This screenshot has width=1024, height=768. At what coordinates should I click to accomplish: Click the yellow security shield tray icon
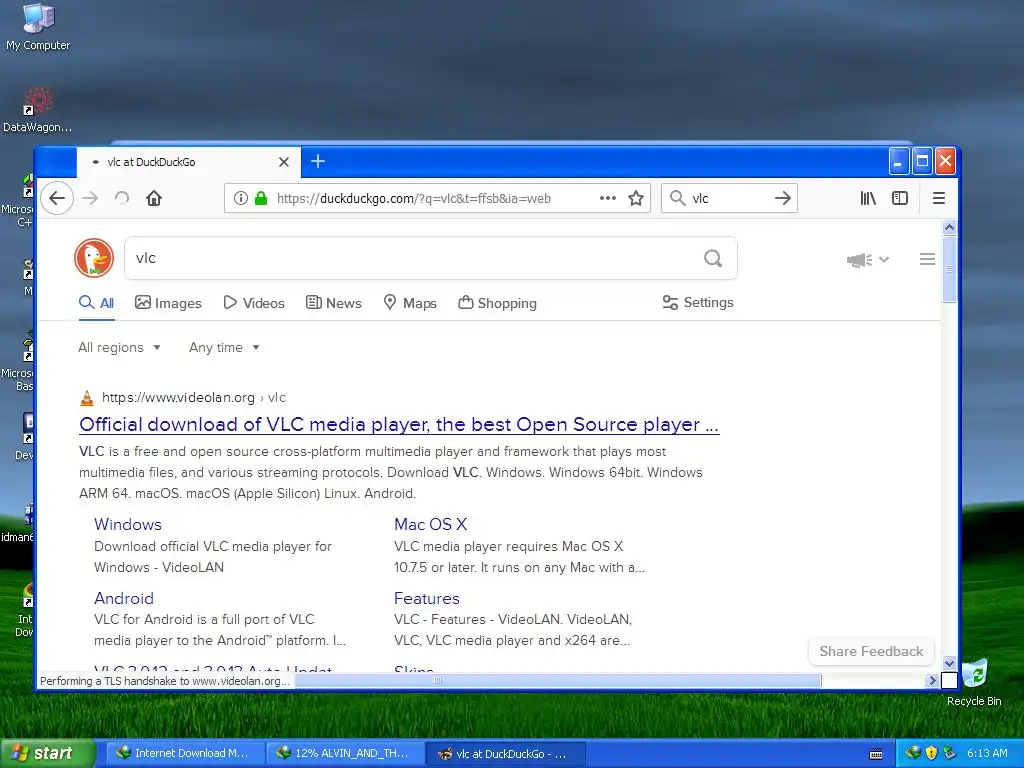tap(931, 754)
